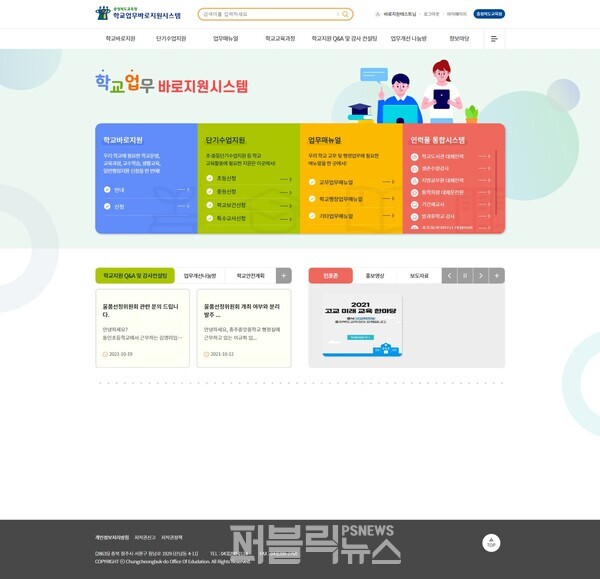Screen dimensions: 600x579
Task: Click round icon beside 방과후학교 강사
Action: click(414, 217)
